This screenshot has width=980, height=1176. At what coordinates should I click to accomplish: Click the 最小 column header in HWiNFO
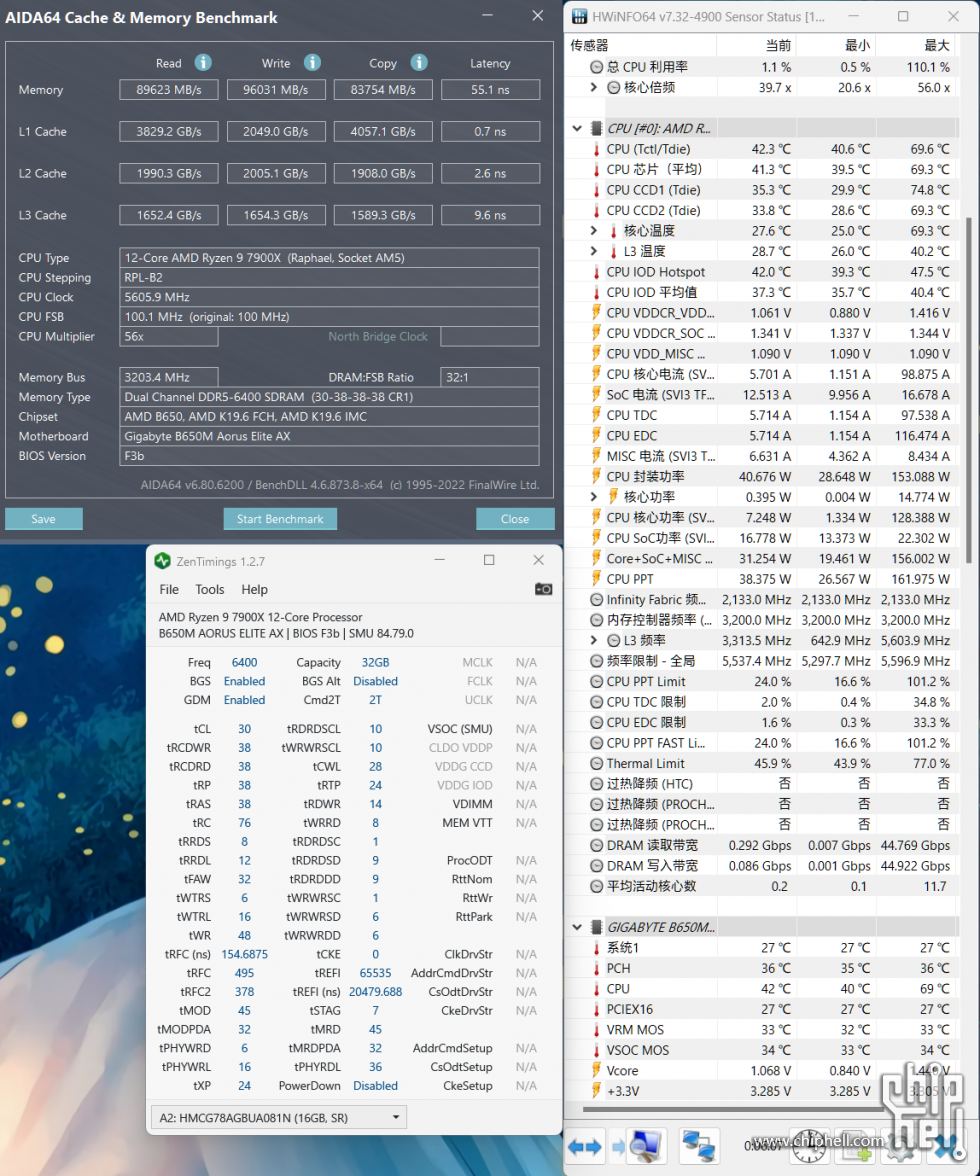pos(836,46)
